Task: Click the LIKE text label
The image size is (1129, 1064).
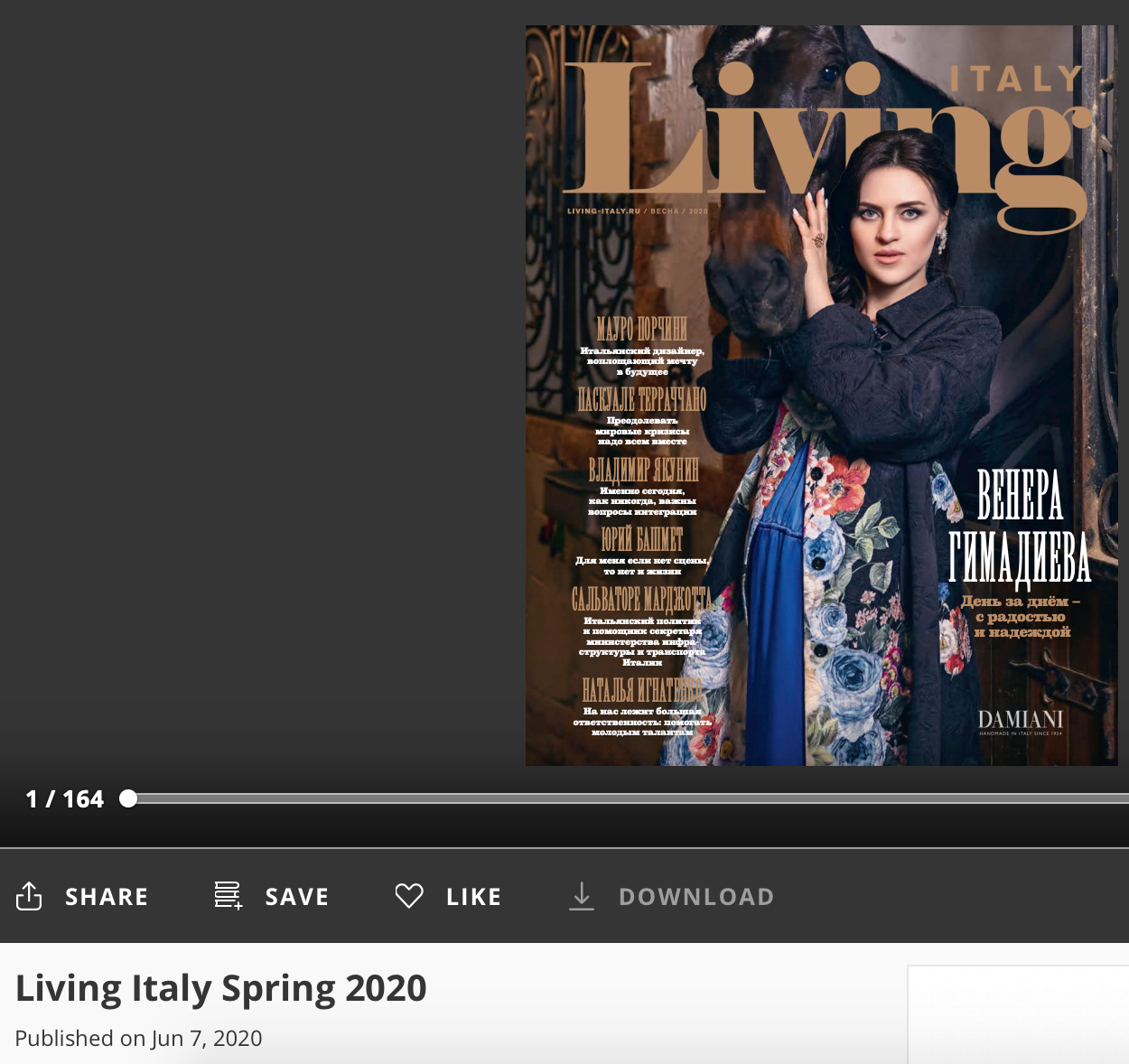Action: (473, 897)
